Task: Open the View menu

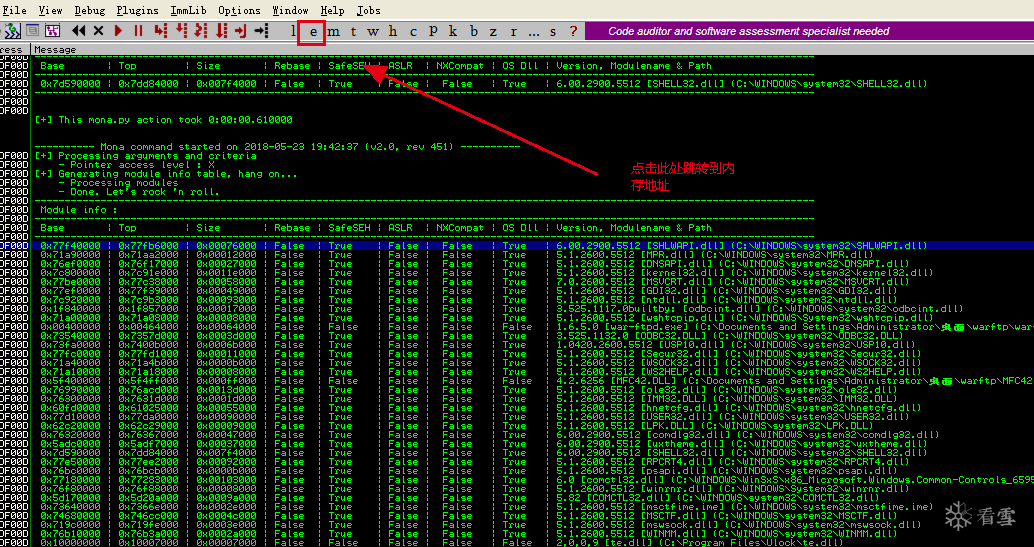Action: coord(50,11)
